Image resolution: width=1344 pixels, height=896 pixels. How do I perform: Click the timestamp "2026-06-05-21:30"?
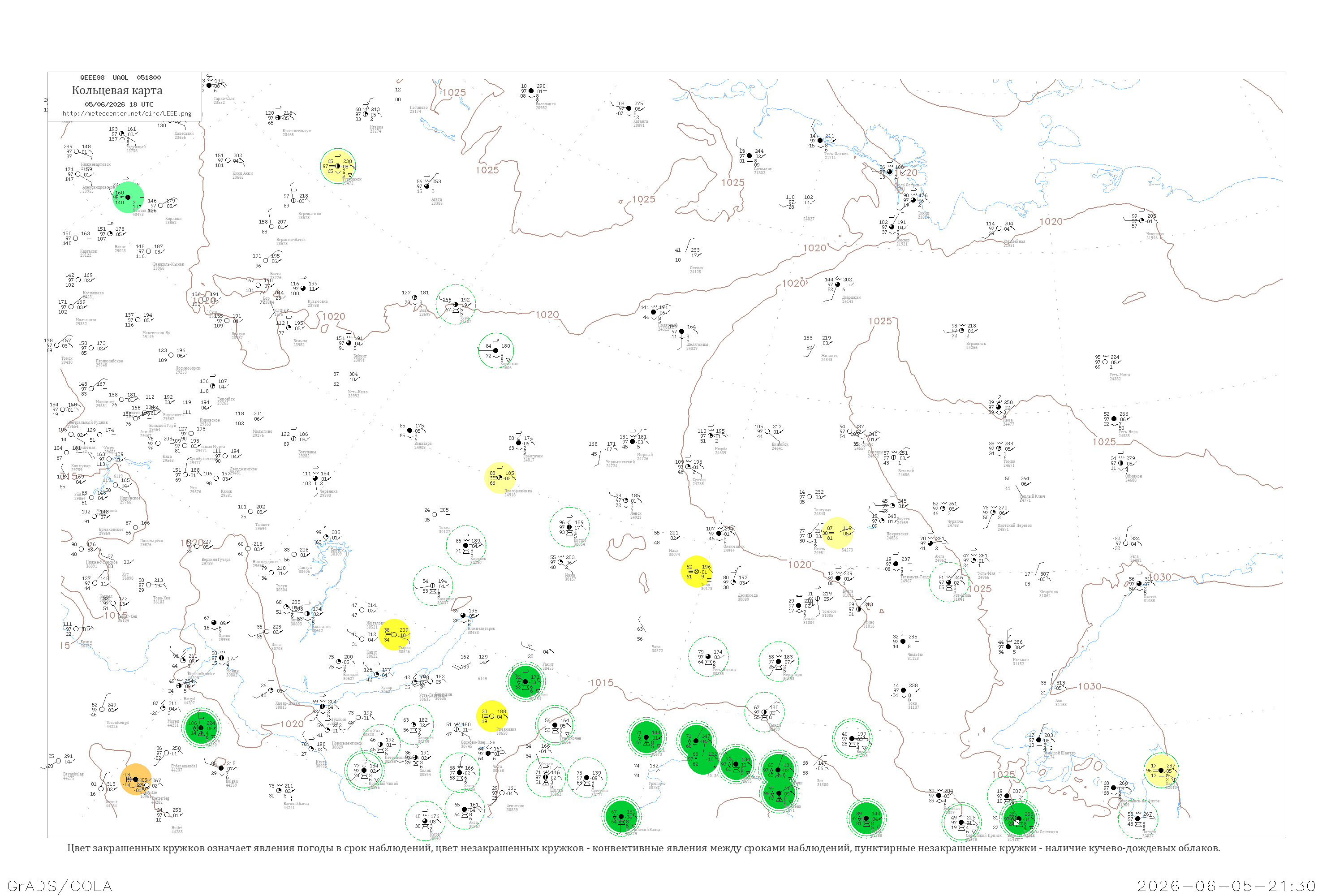[x=1226, y=886]
